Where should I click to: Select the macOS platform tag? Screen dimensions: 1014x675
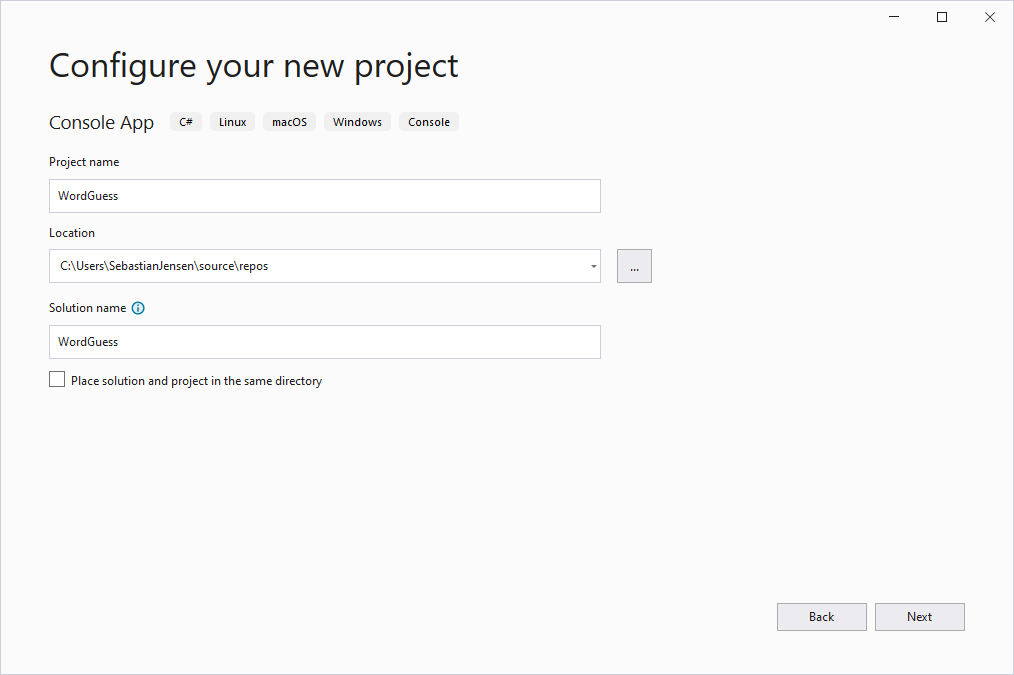tap(289, 122)
